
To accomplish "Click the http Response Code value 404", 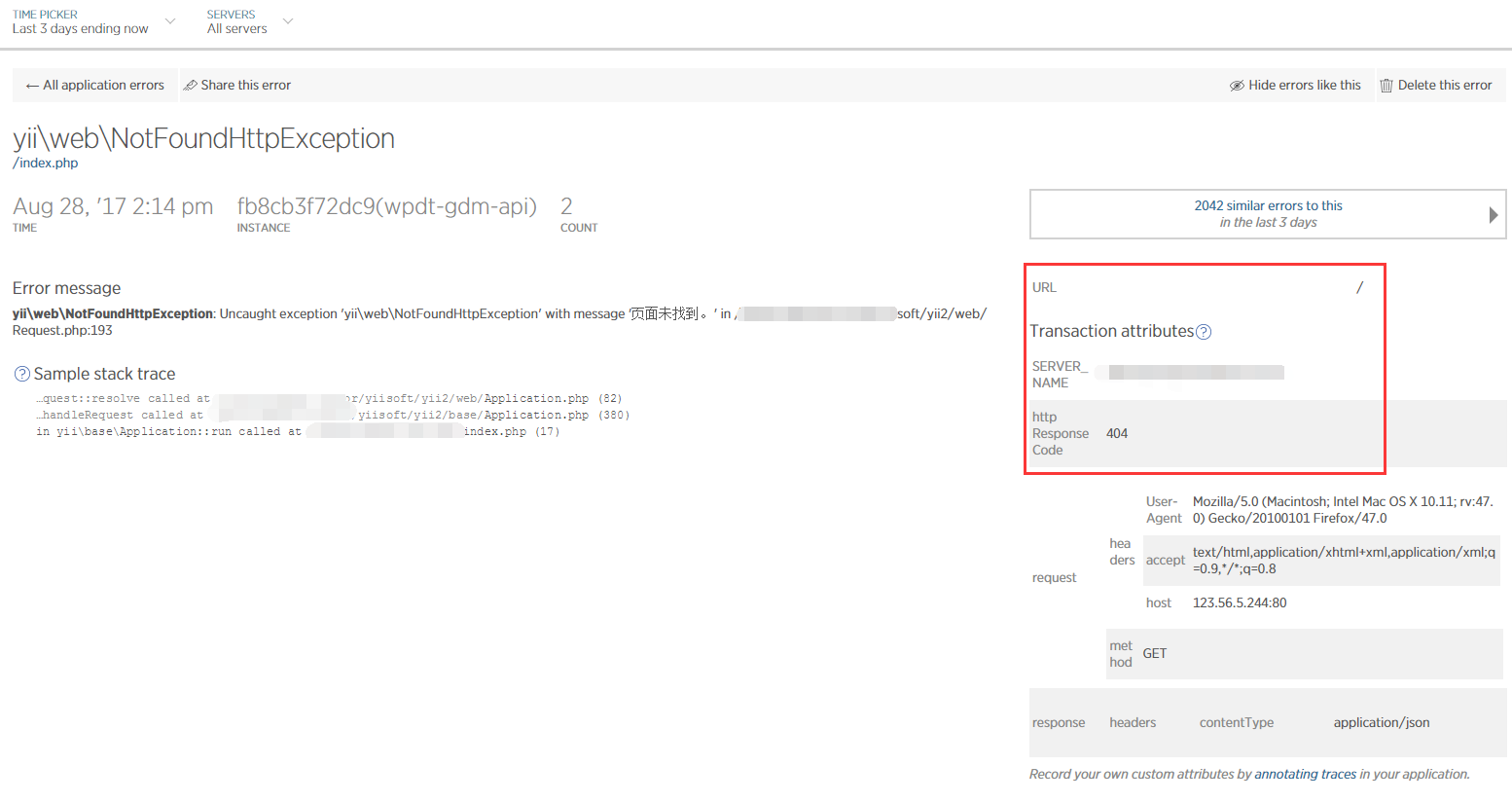I will click(1117, 434).
